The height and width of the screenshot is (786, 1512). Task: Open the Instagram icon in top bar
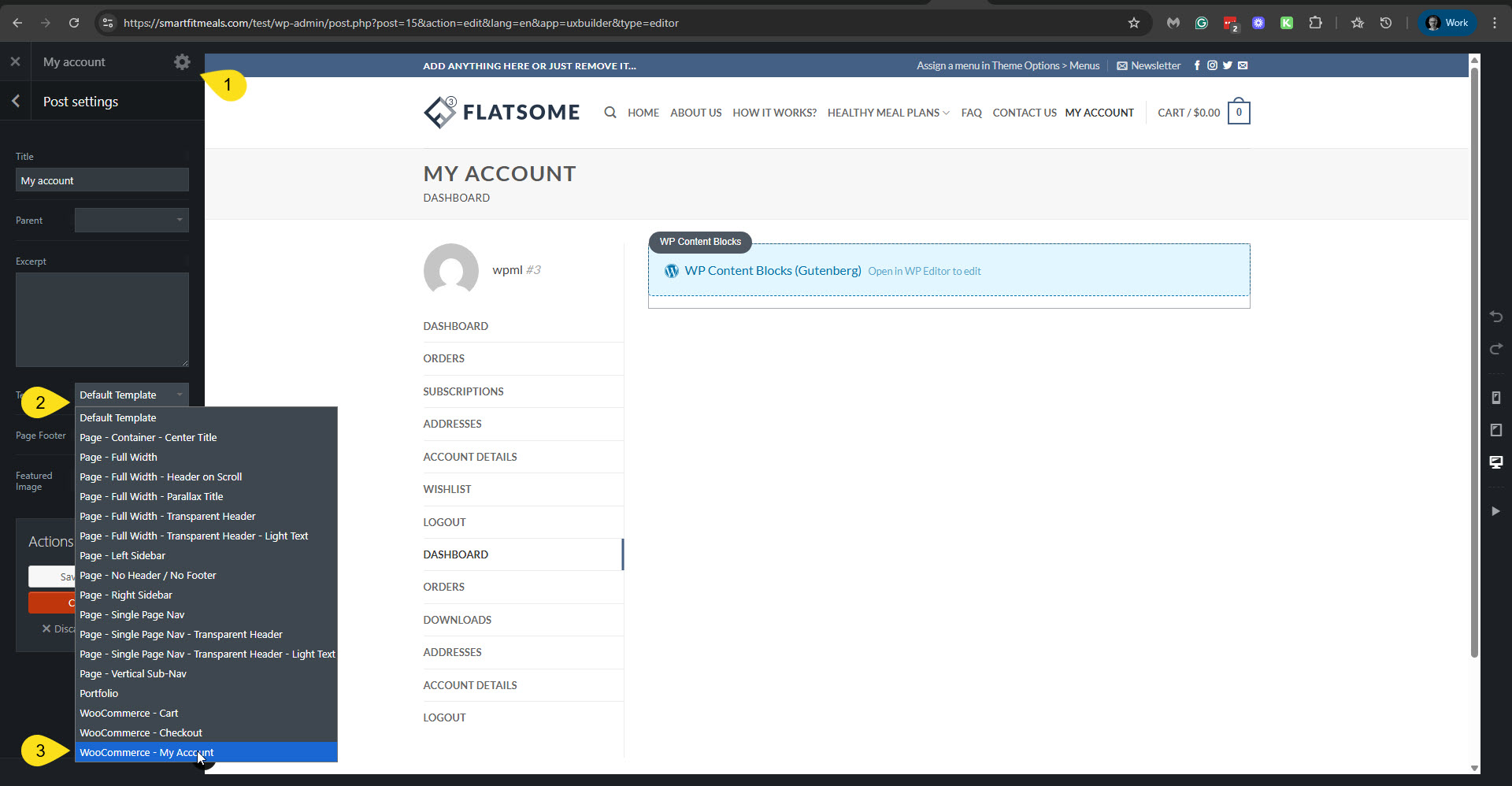tap(1213, 65)
